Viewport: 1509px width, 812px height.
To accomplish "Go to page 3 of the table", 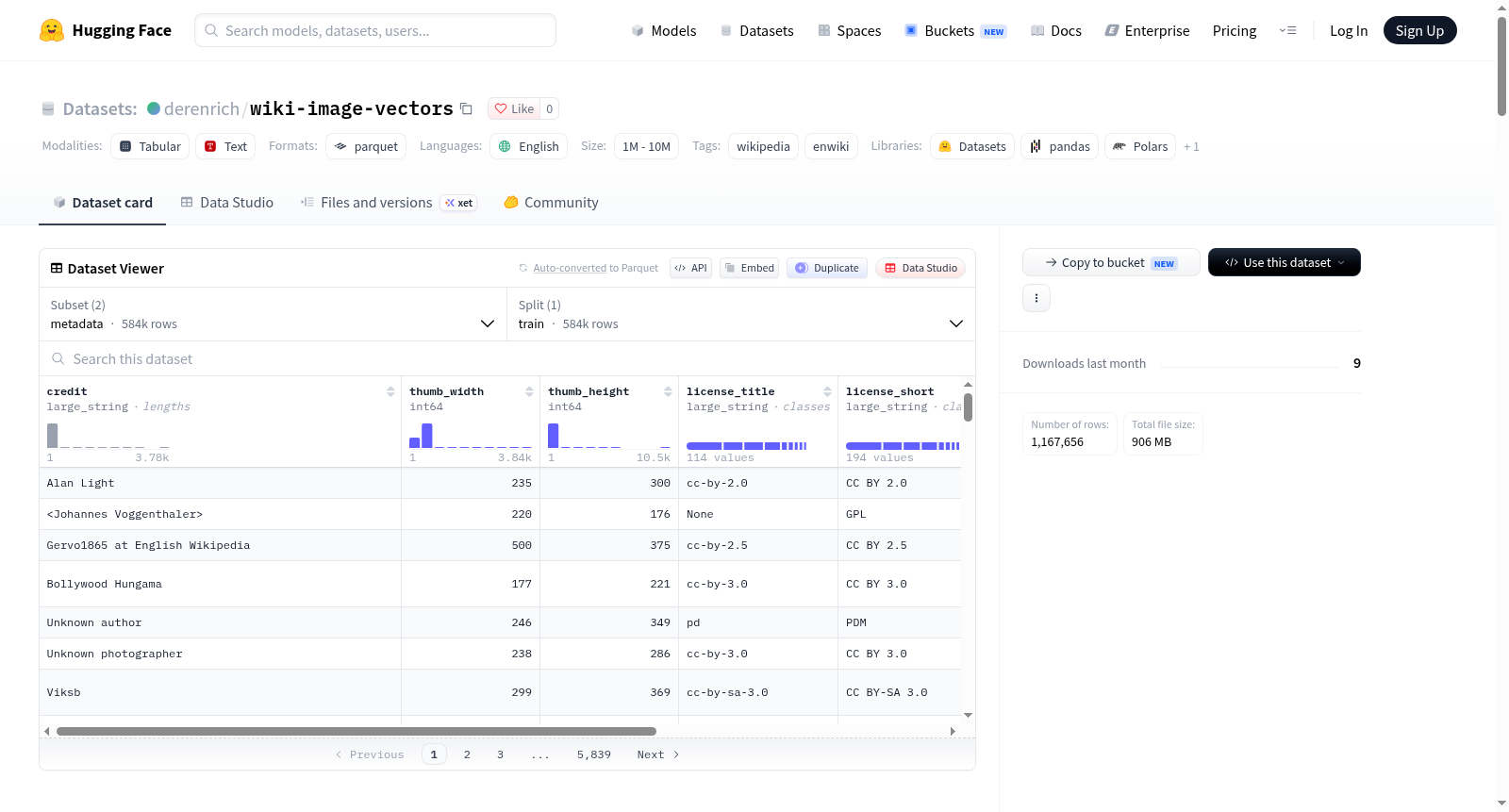I will click(500, 754).
